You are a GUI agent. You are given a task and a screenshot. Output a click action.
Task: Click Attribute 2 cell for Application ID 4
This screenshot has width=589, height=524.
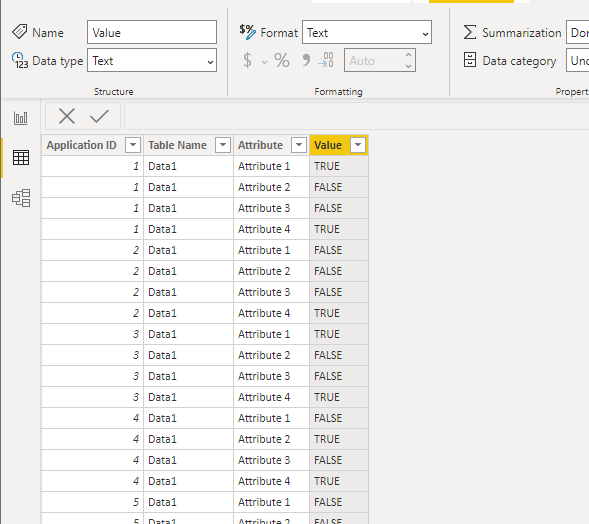[271, 439]
